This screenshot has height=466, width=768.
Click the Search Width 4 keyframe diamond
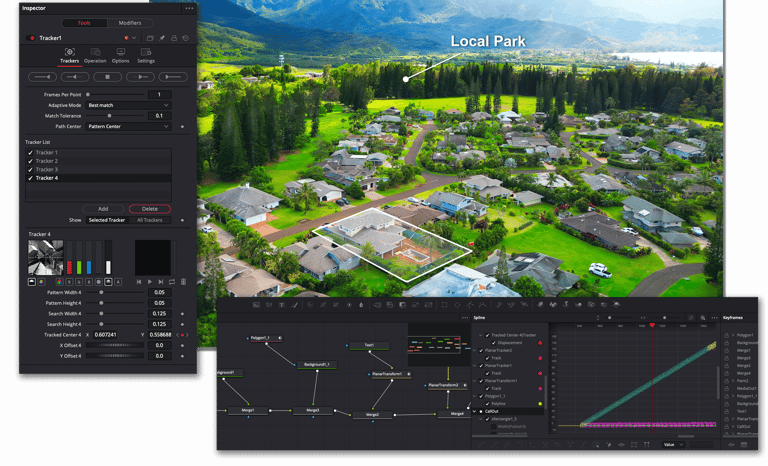coord(183,314)
